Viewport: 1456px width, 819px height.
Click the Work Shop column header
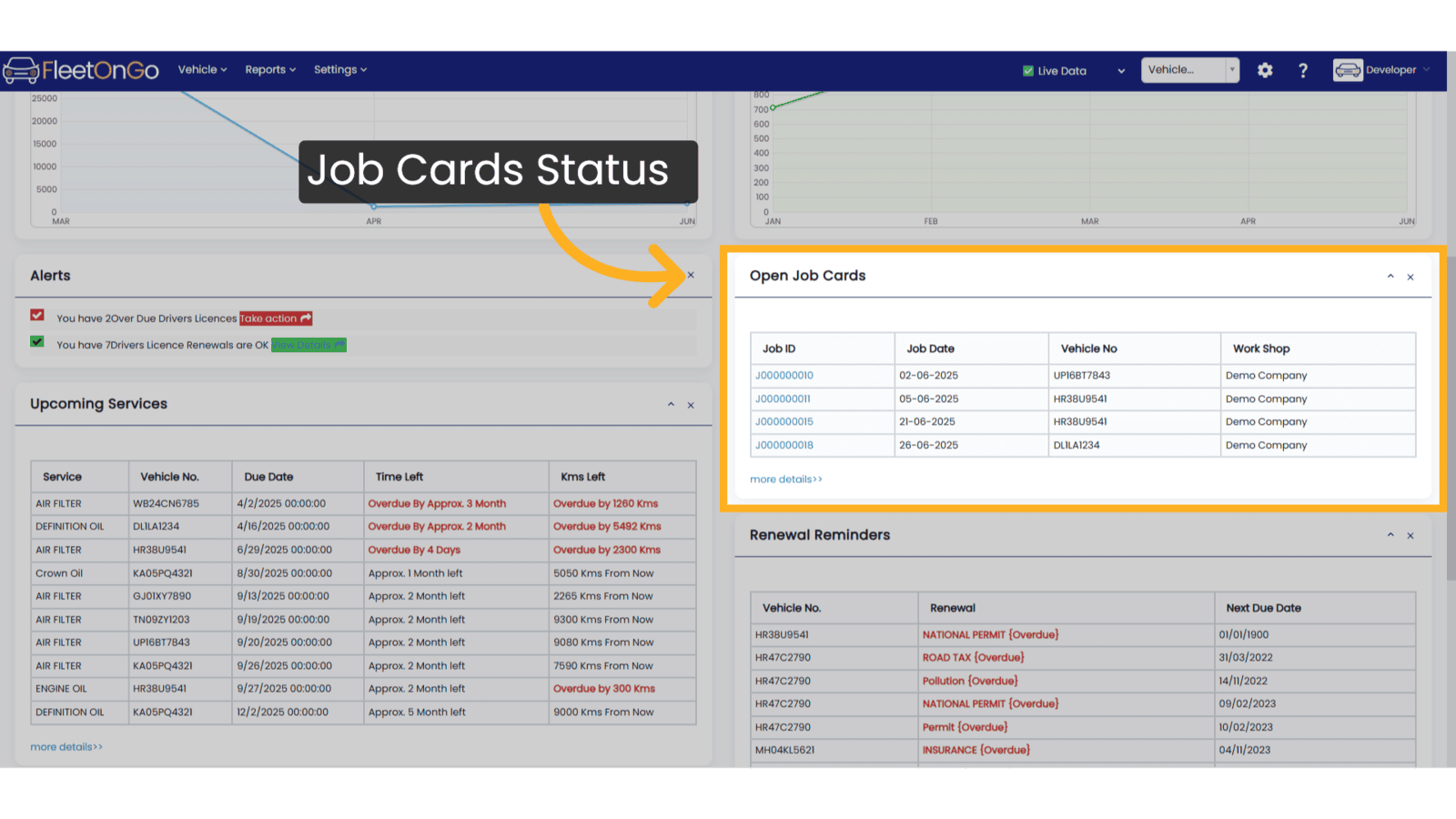(x=1319, y=349)
